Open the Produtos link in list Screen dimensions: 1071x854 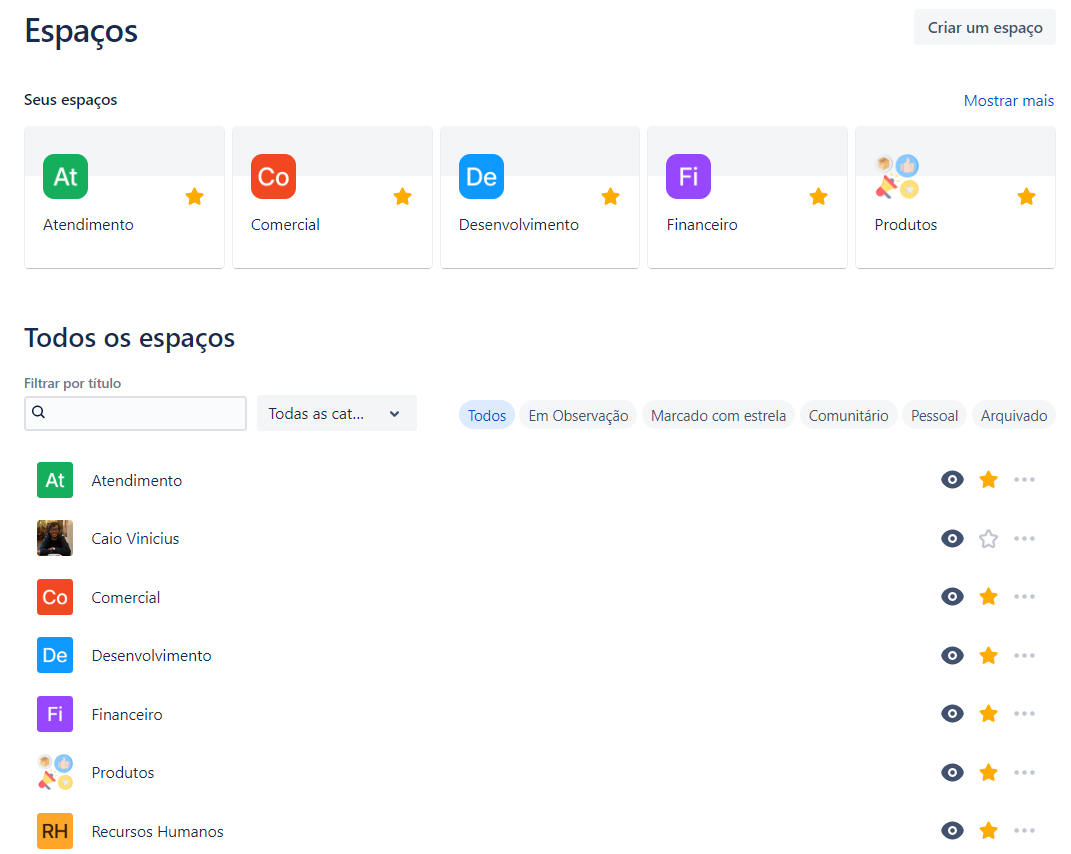pyautogui.click(x=123, y=772)
